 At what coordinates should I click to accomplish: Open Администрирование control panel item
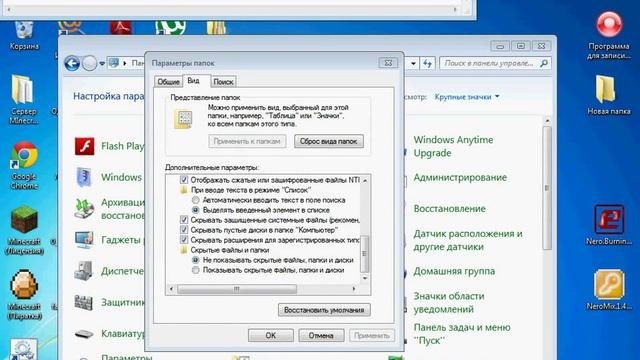click(x=460, y=178)
